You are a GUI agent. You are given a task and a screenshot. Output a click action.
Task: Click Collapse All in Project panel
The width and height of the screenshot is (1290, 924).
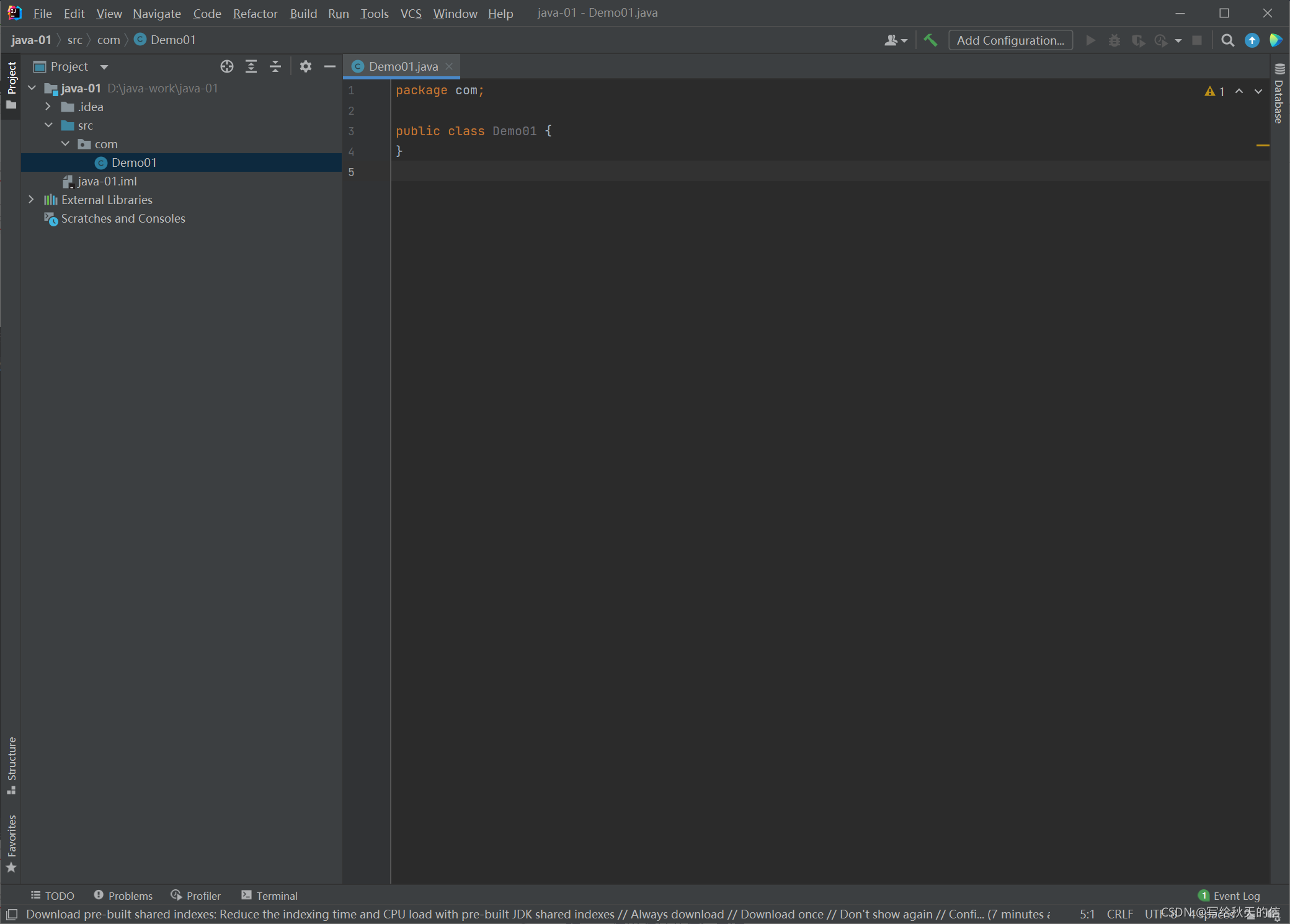[275, 66]
